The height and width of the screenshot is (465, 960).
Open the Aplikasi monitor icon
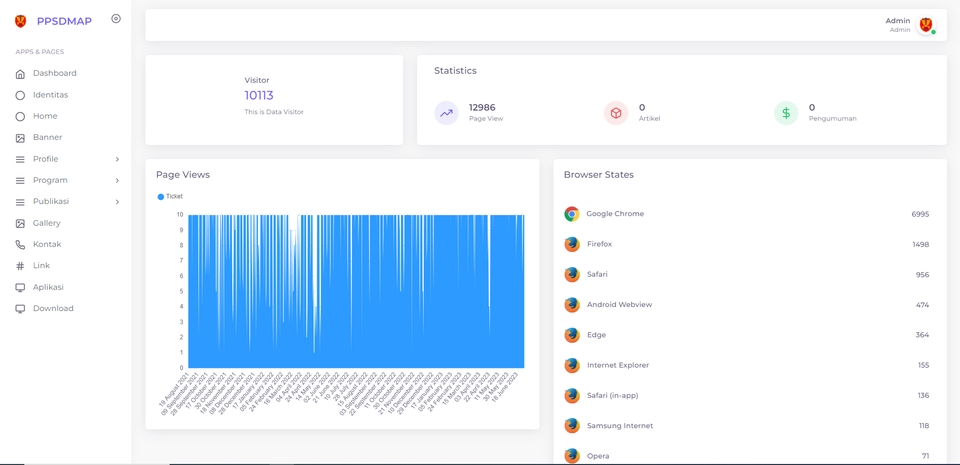[x=20, y=288]
